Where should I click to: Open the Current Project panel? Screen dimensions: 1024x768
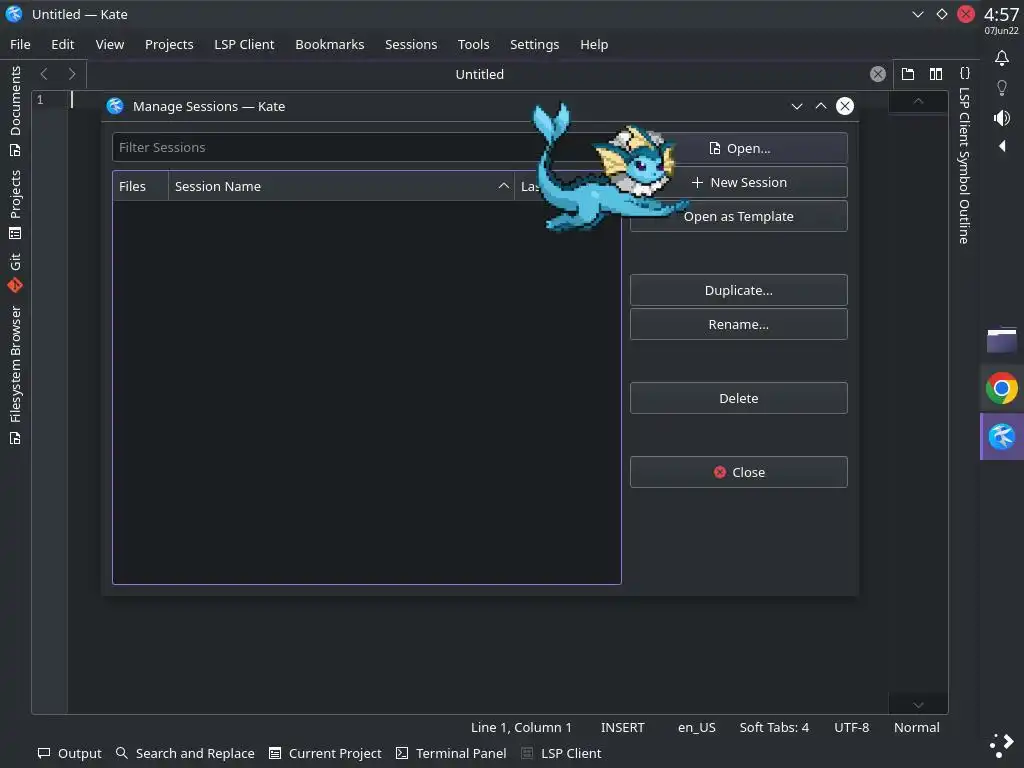tap(325, 753)
